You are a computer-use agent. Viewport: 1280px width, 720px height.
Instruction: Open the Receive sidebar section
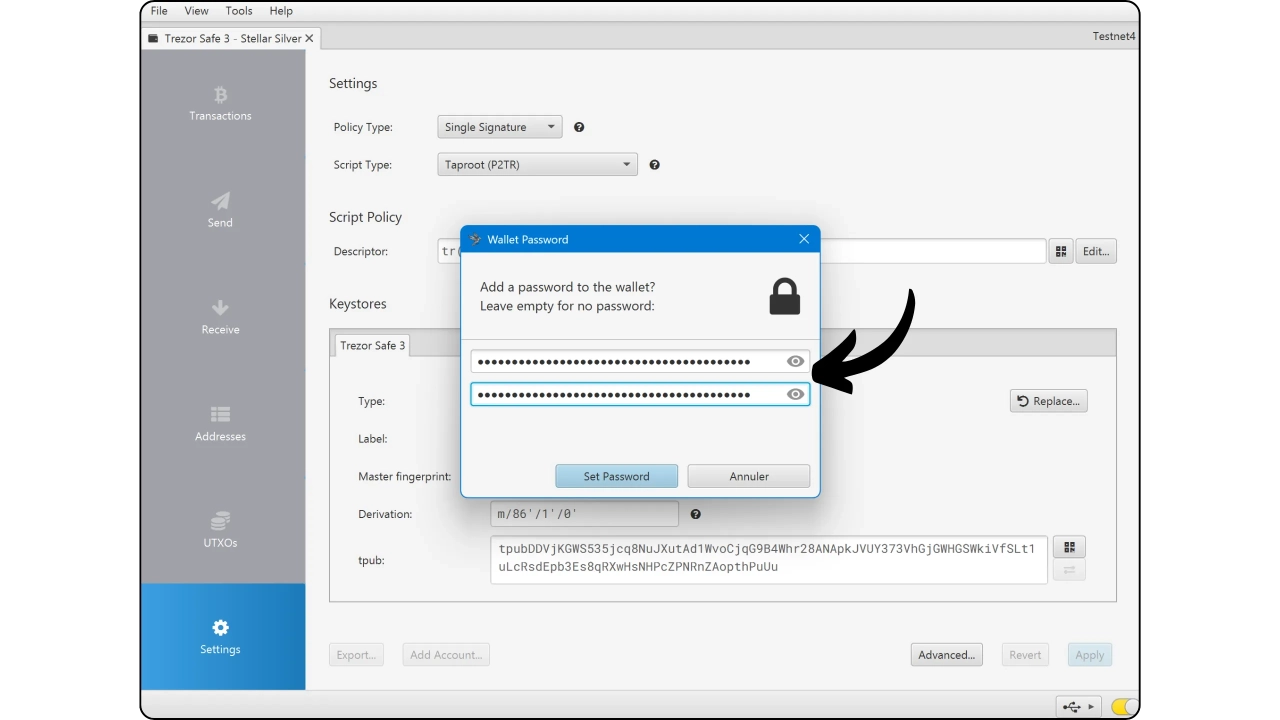[220, 317]
